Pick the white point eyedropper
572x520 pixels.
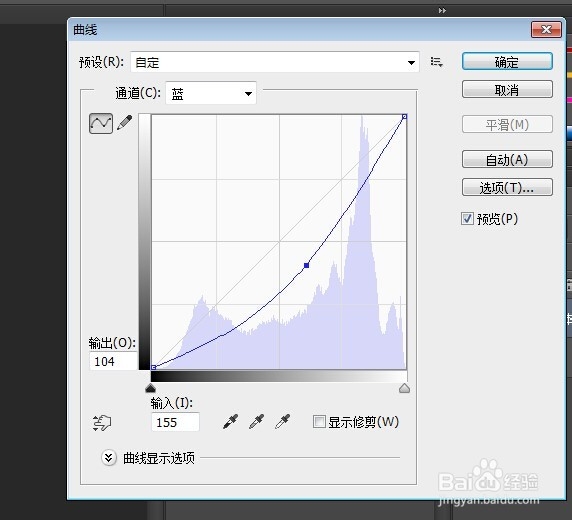coord(283,422)
